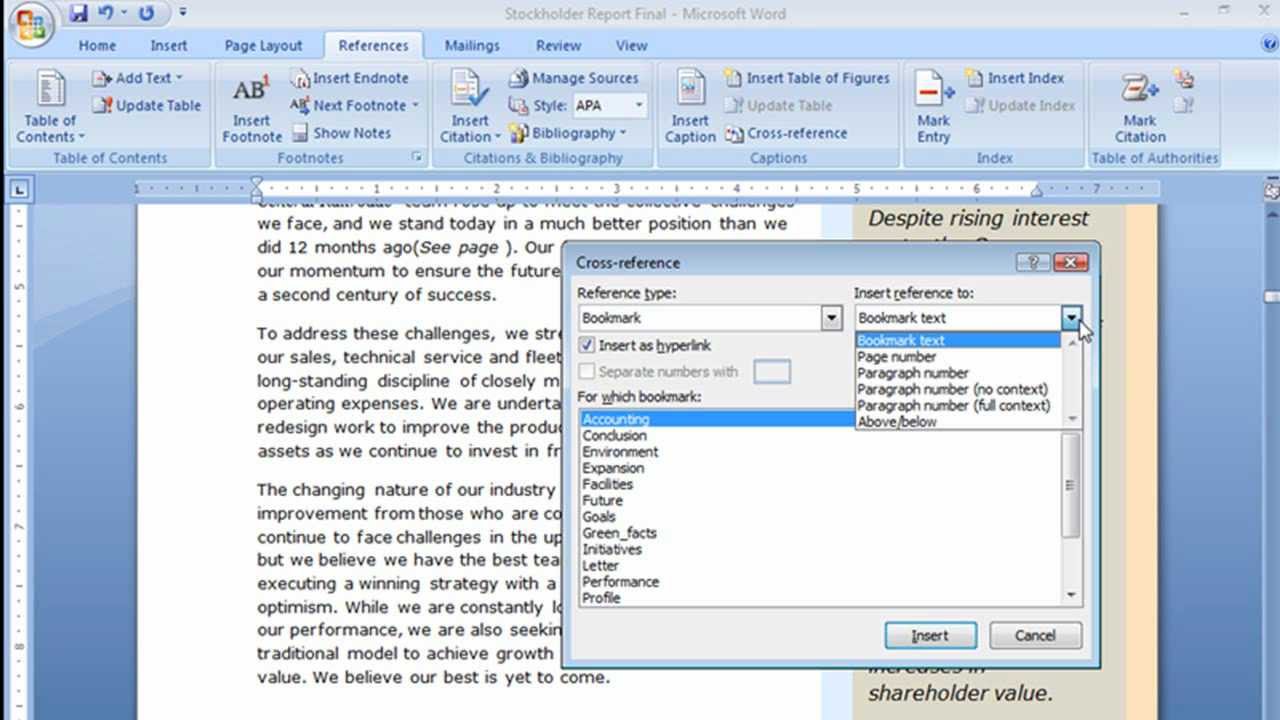Select Paragraph number option
1280x720 pixels.
(957, 373)
